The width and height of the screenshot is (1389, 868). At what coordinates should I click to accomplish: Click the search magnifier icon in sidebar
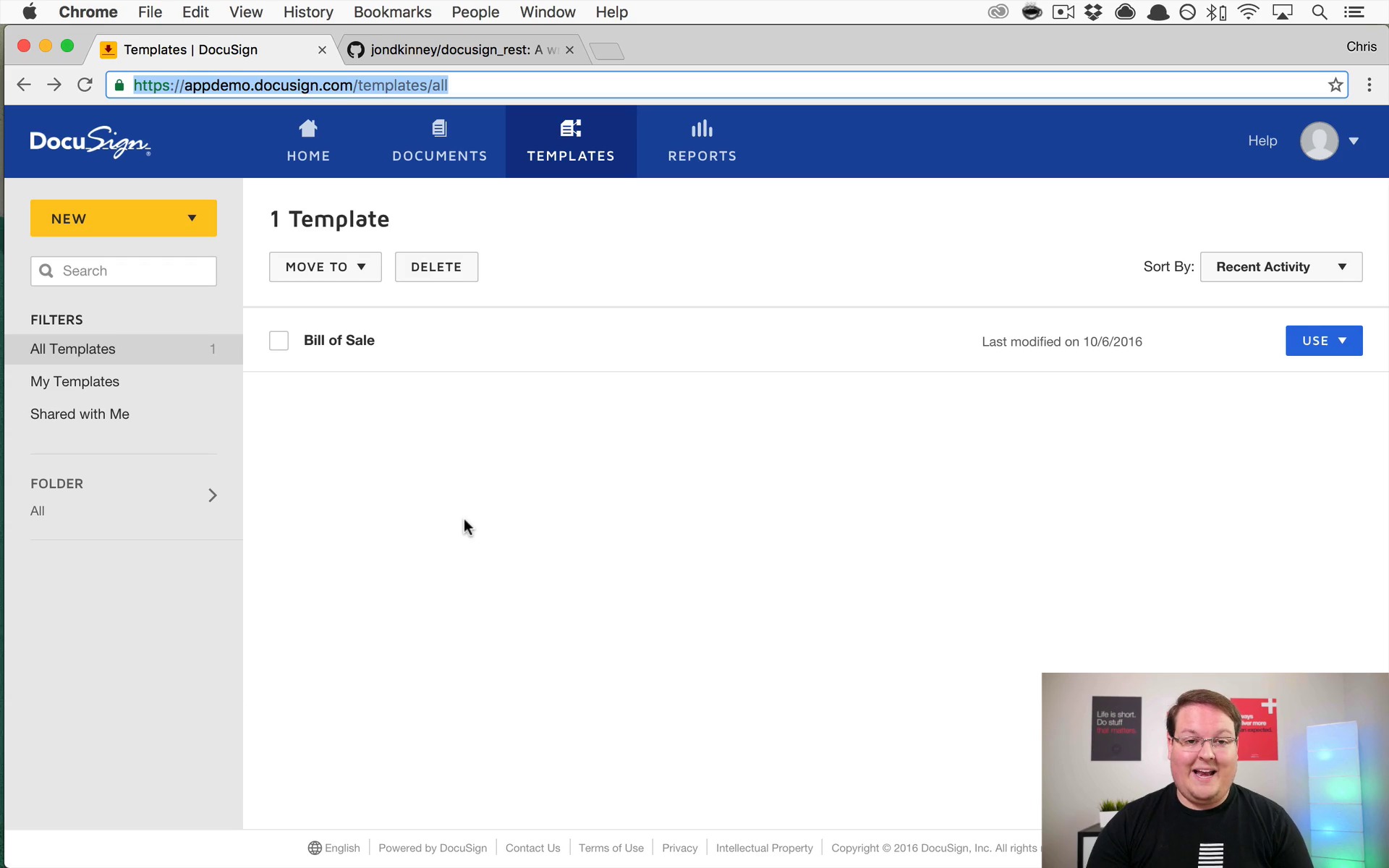pyautogui.click(x=46, y=271)
